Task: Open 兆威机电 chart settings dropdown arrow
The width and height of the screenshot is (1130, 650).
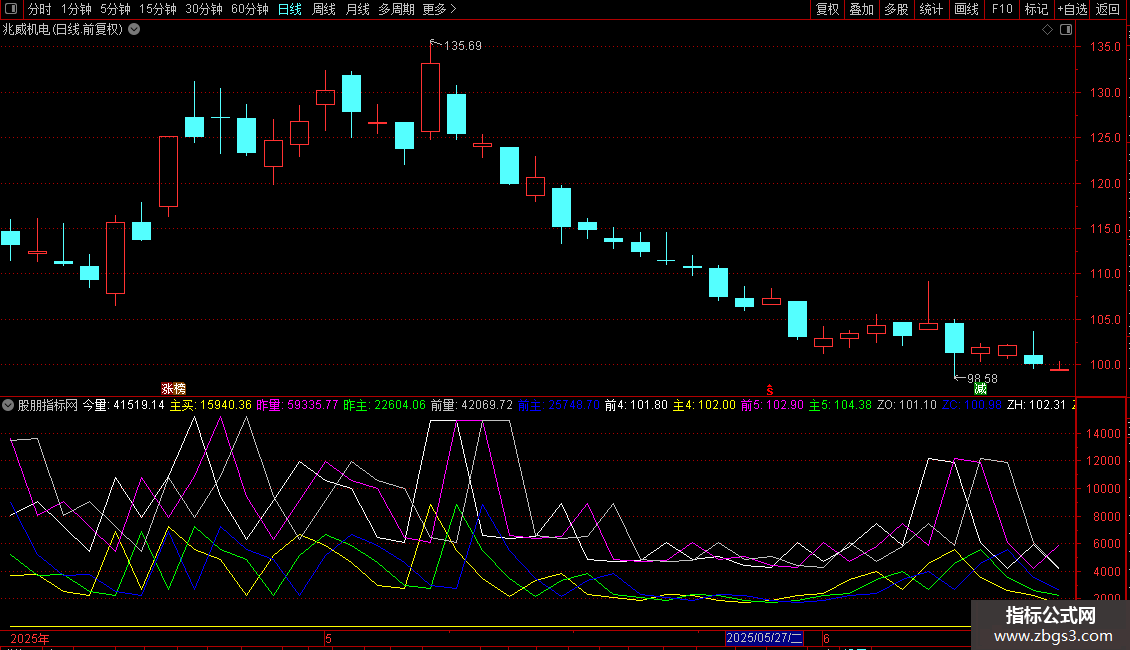Action: point(134,30)
